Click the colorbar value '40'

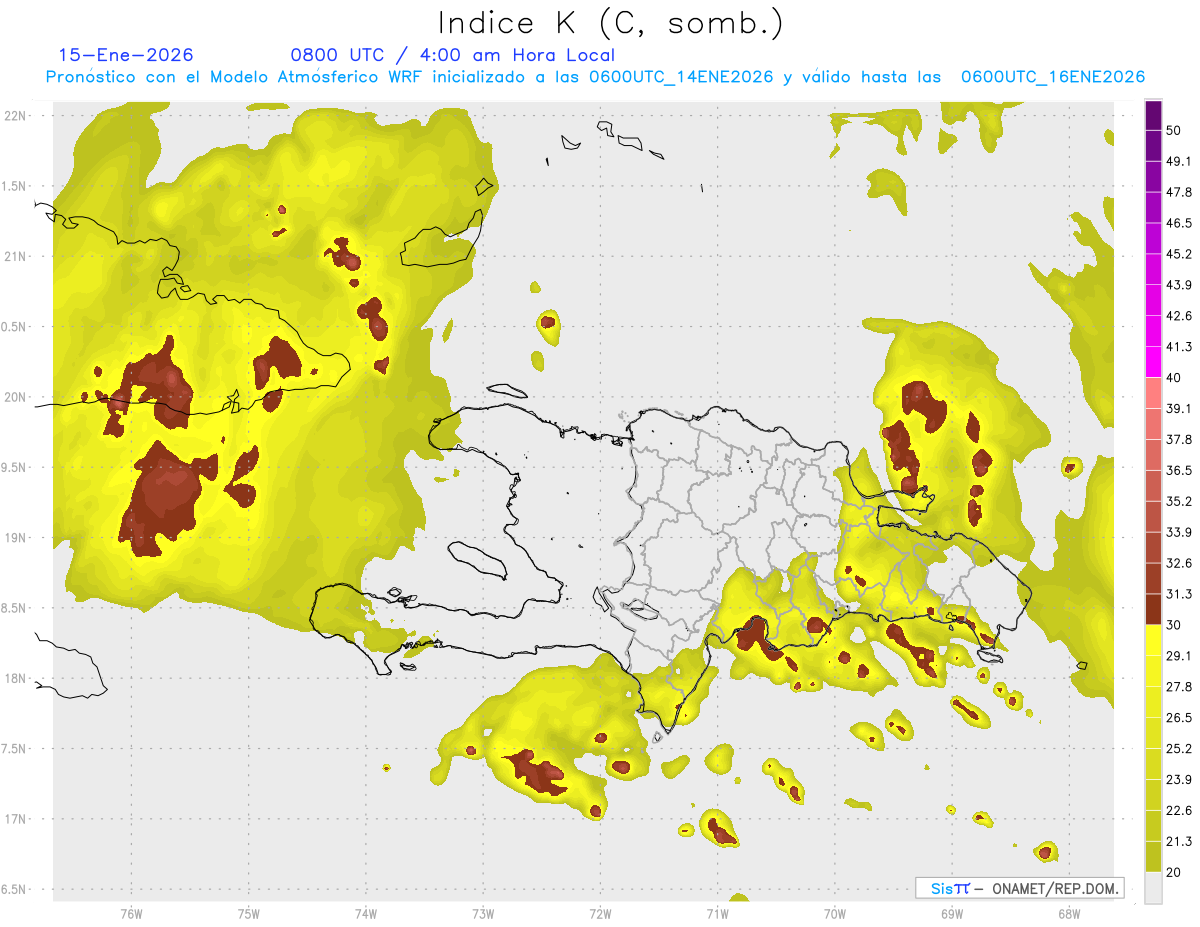click(x=1174, y=378)
